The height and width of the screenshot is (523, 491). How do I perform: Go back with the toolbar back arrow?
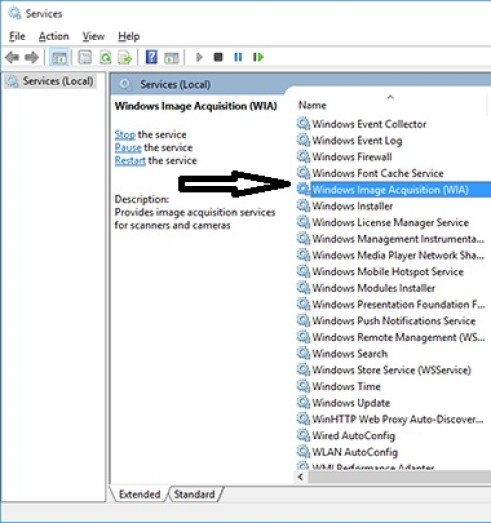pyautogui.click(x=12, y=57)
